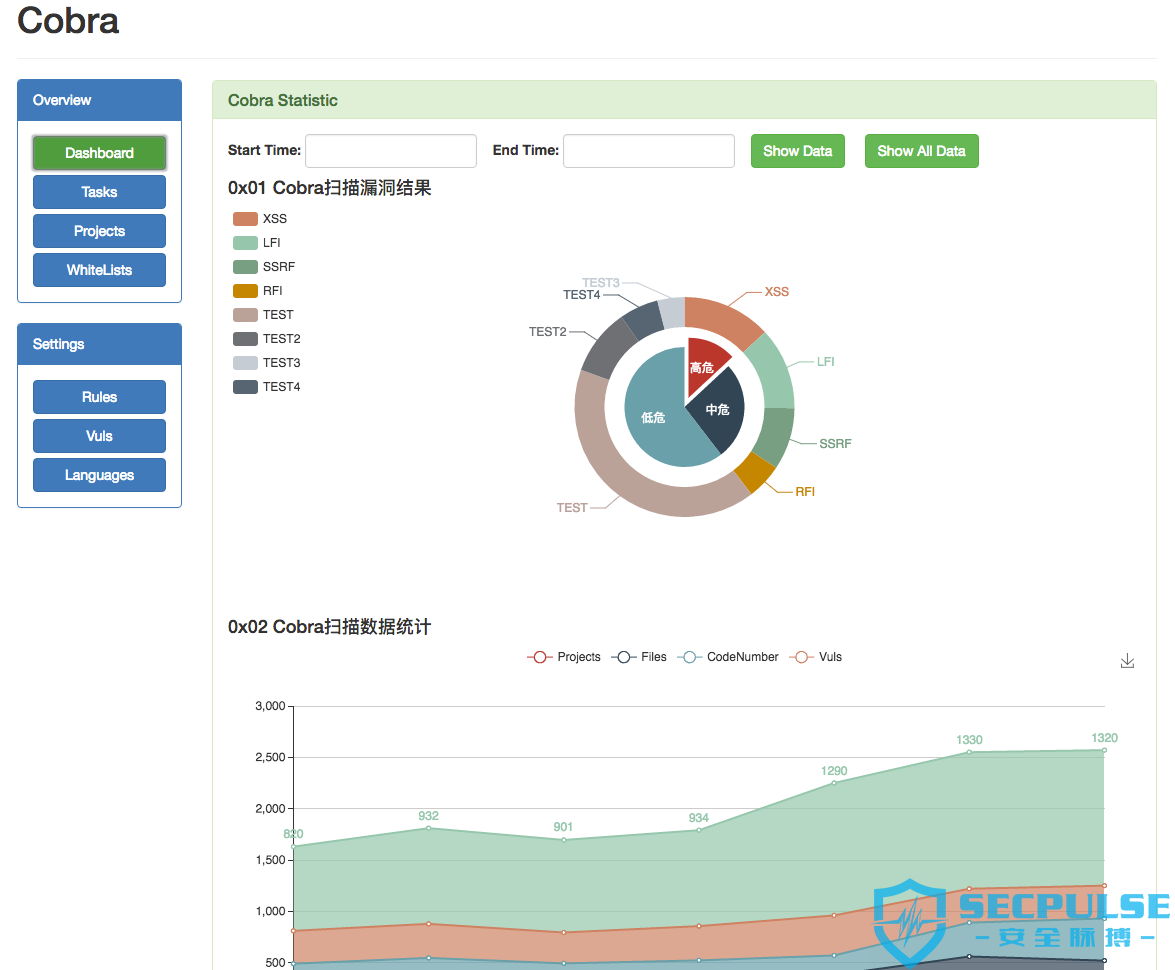This screenshot has height=970, width=1175.
Task: Toggle Vuls series in line chart legend
Action: coord(815,657)
